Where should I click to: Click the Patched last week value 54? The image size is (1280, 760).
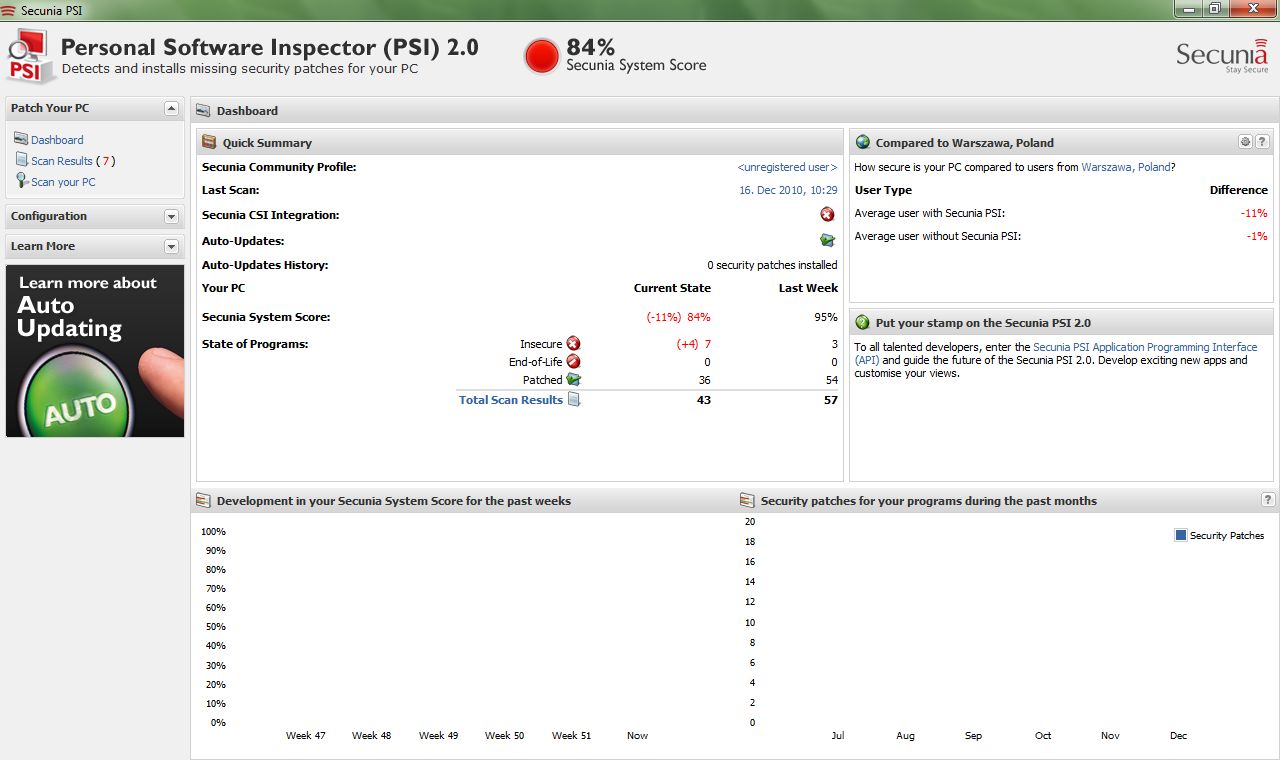831,380
